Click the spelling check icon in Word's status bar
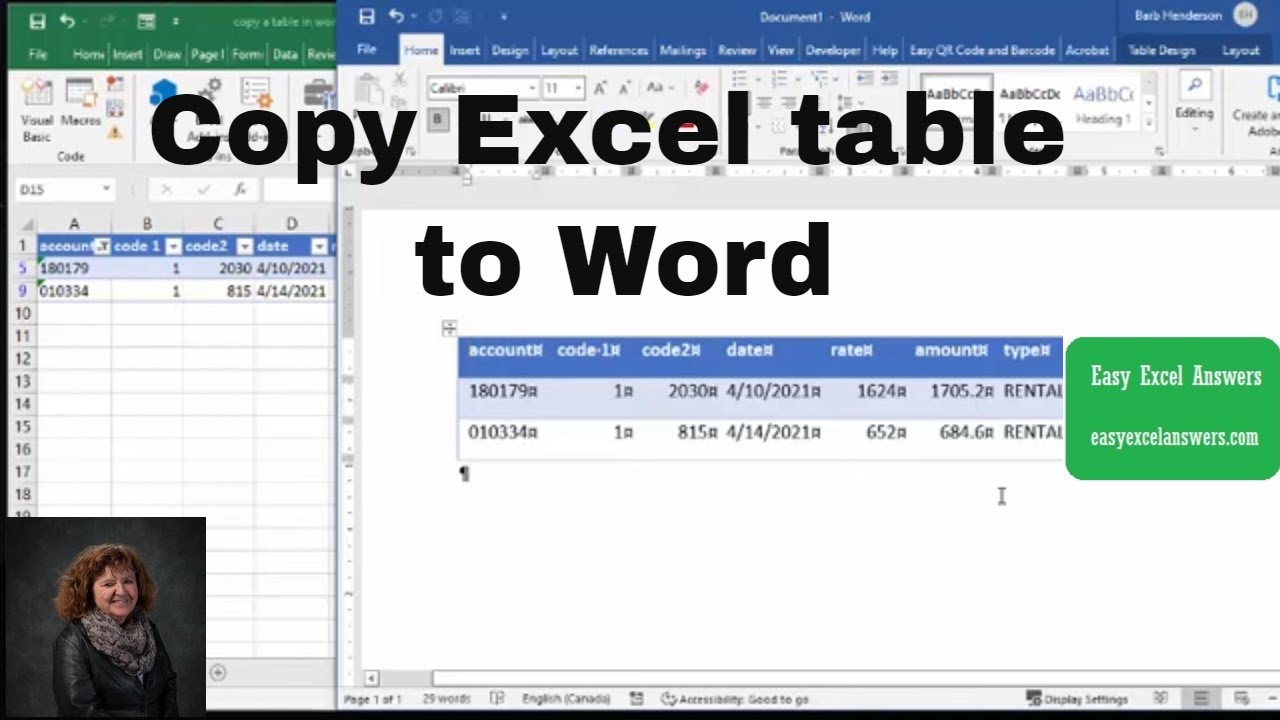The image size is (1280, 720). [x=497, y=699]
